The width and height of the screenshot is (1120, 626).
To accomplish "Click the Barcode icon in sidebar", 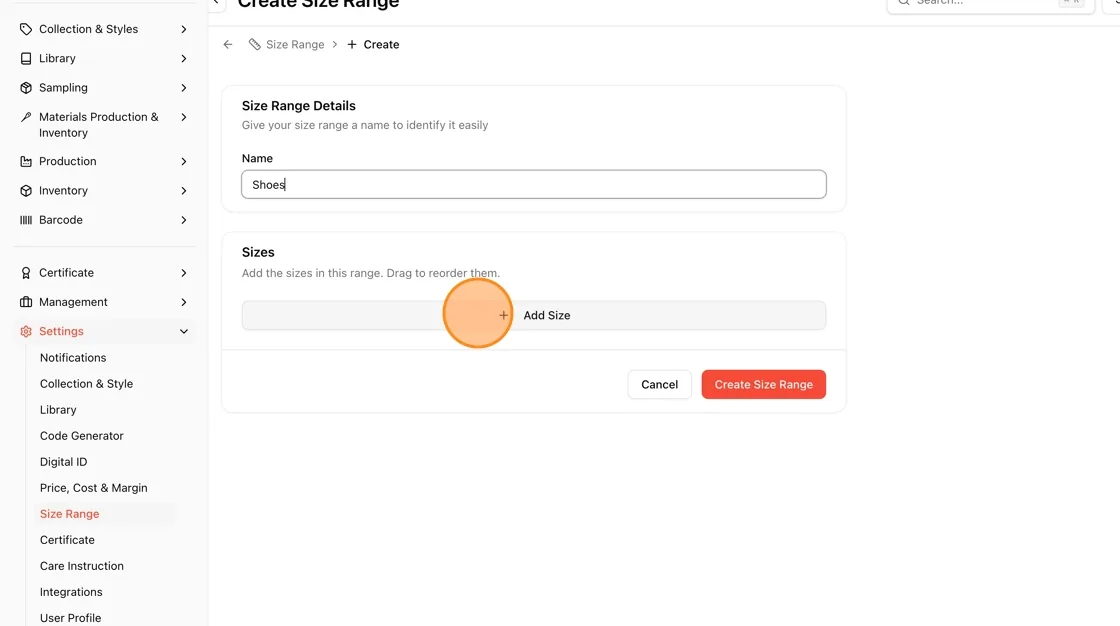I will coord(26,220).
